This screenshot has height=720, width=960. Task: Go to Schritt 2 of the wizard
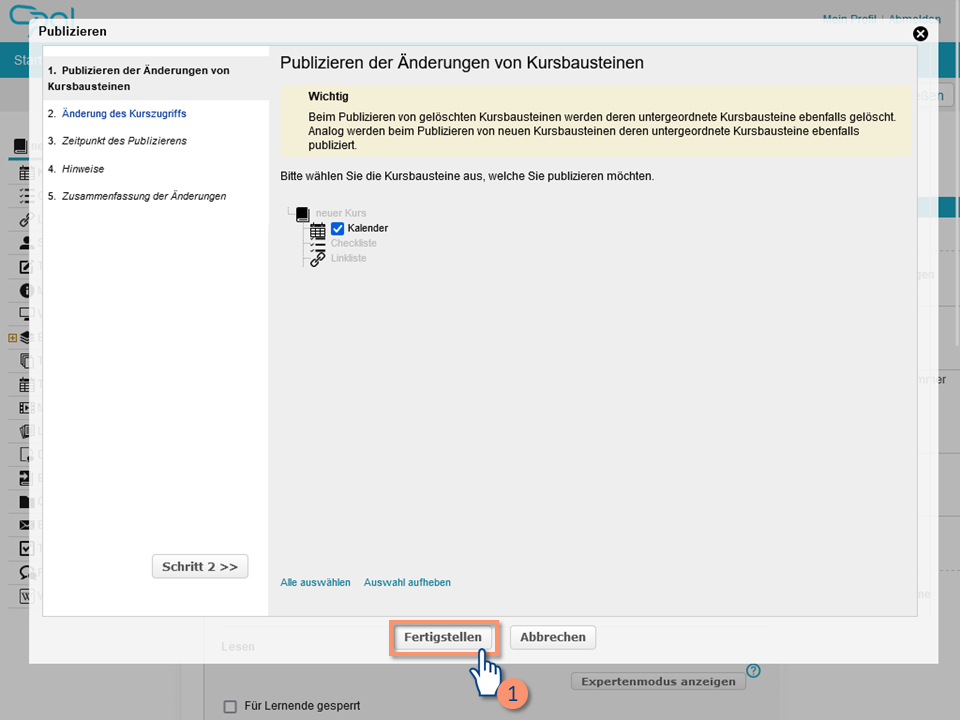click(199, 566)
